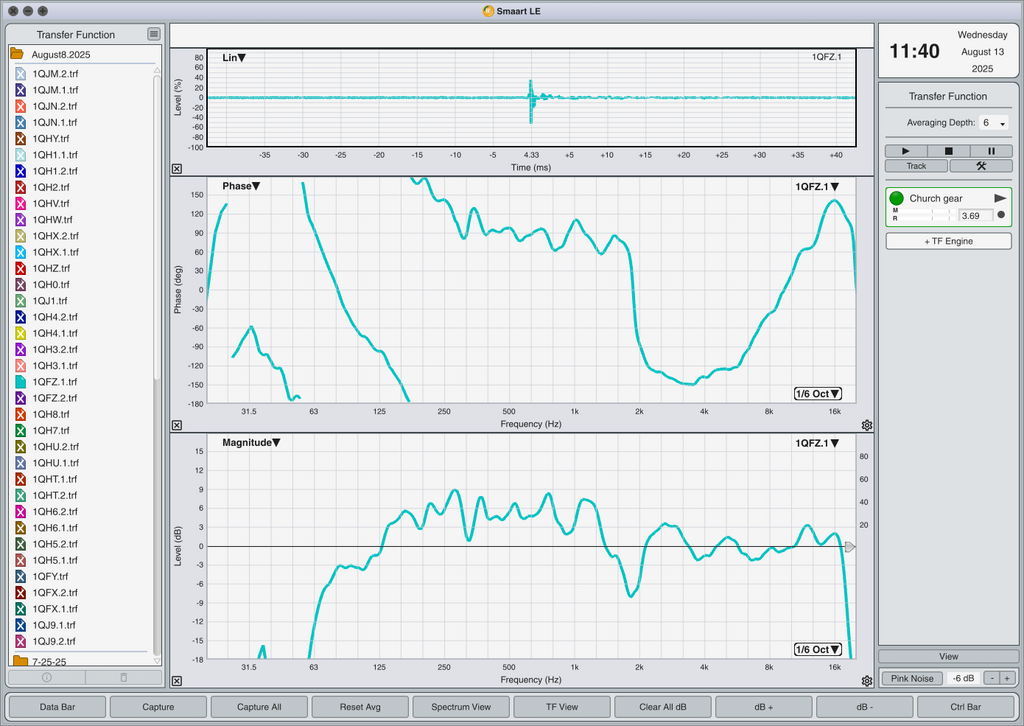Open the Averaging Depth dropdown
Screen dimensions: 1024x726
[993, 123]
